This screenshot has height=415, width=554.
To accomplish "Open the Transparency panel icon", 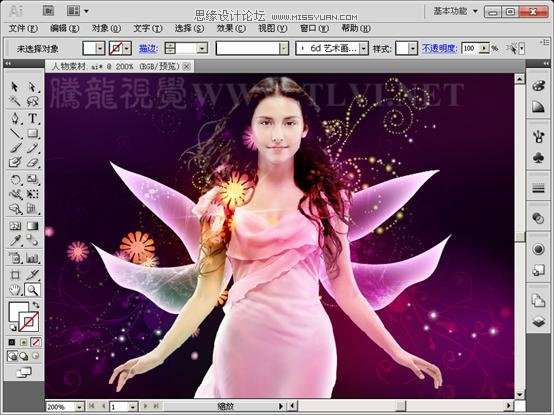I will point(538,218).
